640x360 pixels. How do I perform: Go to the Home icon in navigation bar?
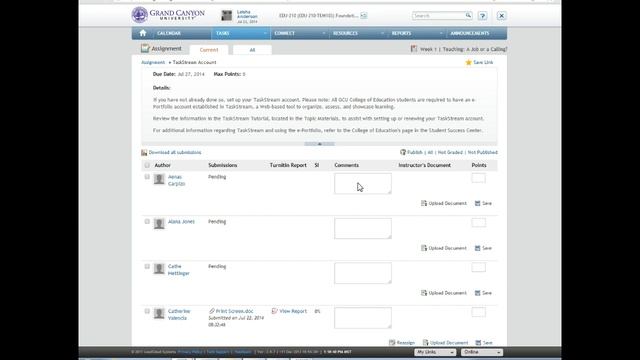point(142,33)
